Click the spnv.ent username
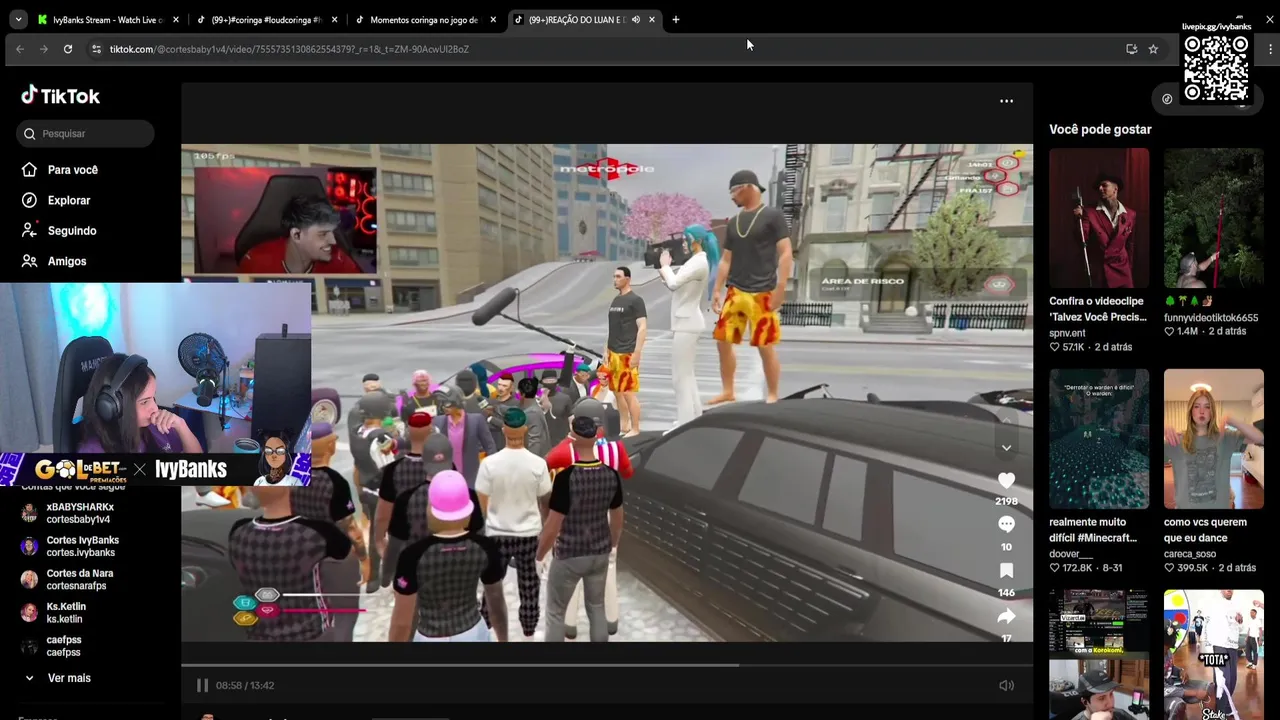 click(x=1067, y=333)
